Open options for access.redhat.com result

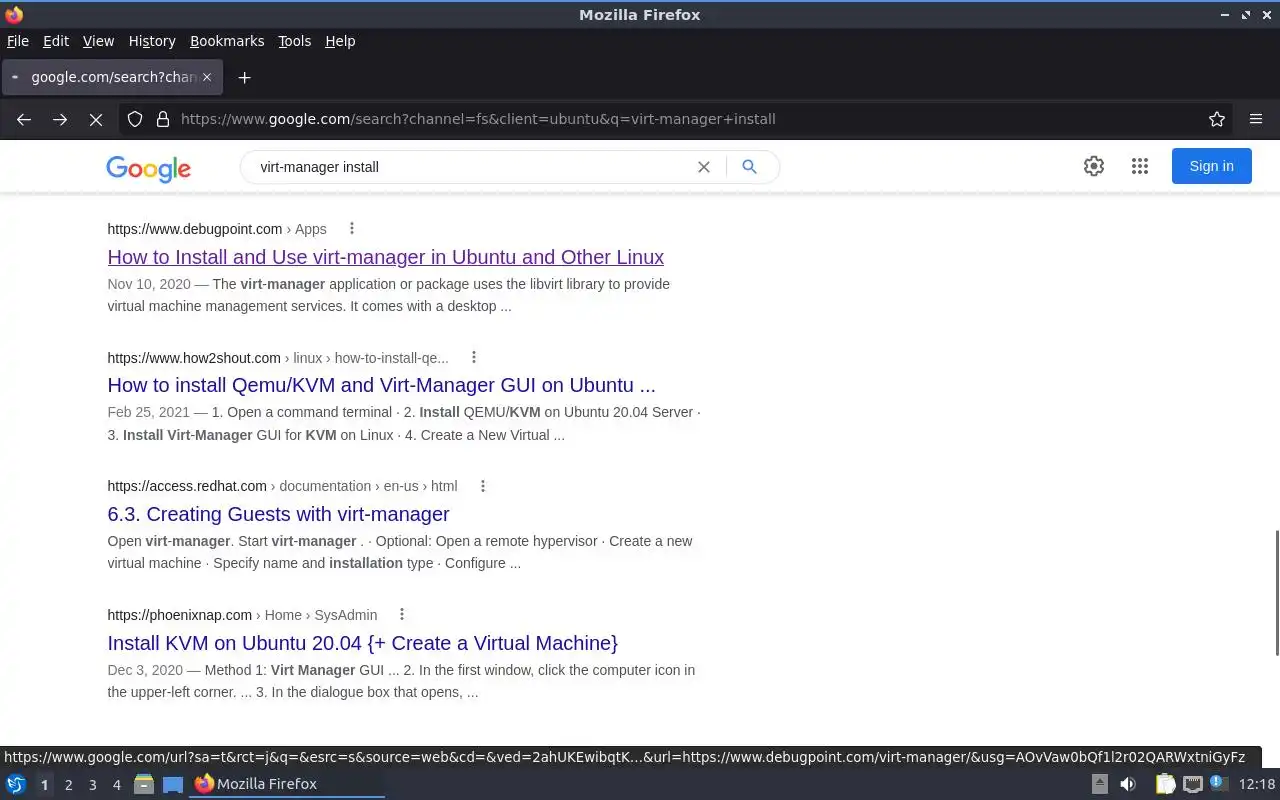pyautogui.click(x=482, y=486)
